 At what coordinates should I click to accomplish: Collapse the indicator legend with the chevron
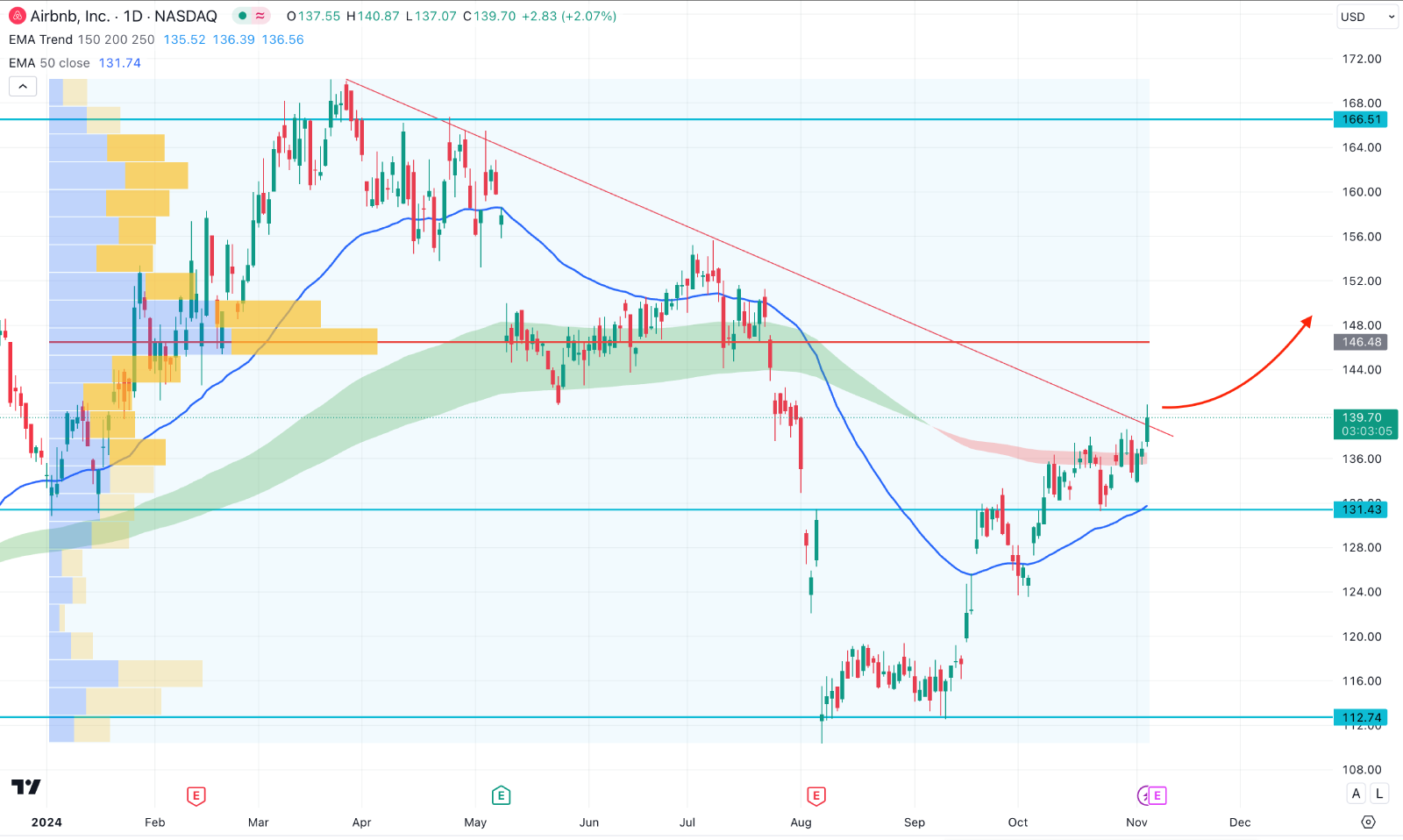pos(23,86)
